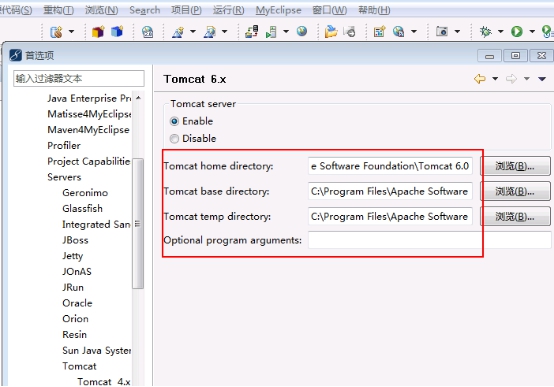Viewport: 554px width, 387px height.
Task: Select Glassfish server entry
Action: (x=82, y=209)
